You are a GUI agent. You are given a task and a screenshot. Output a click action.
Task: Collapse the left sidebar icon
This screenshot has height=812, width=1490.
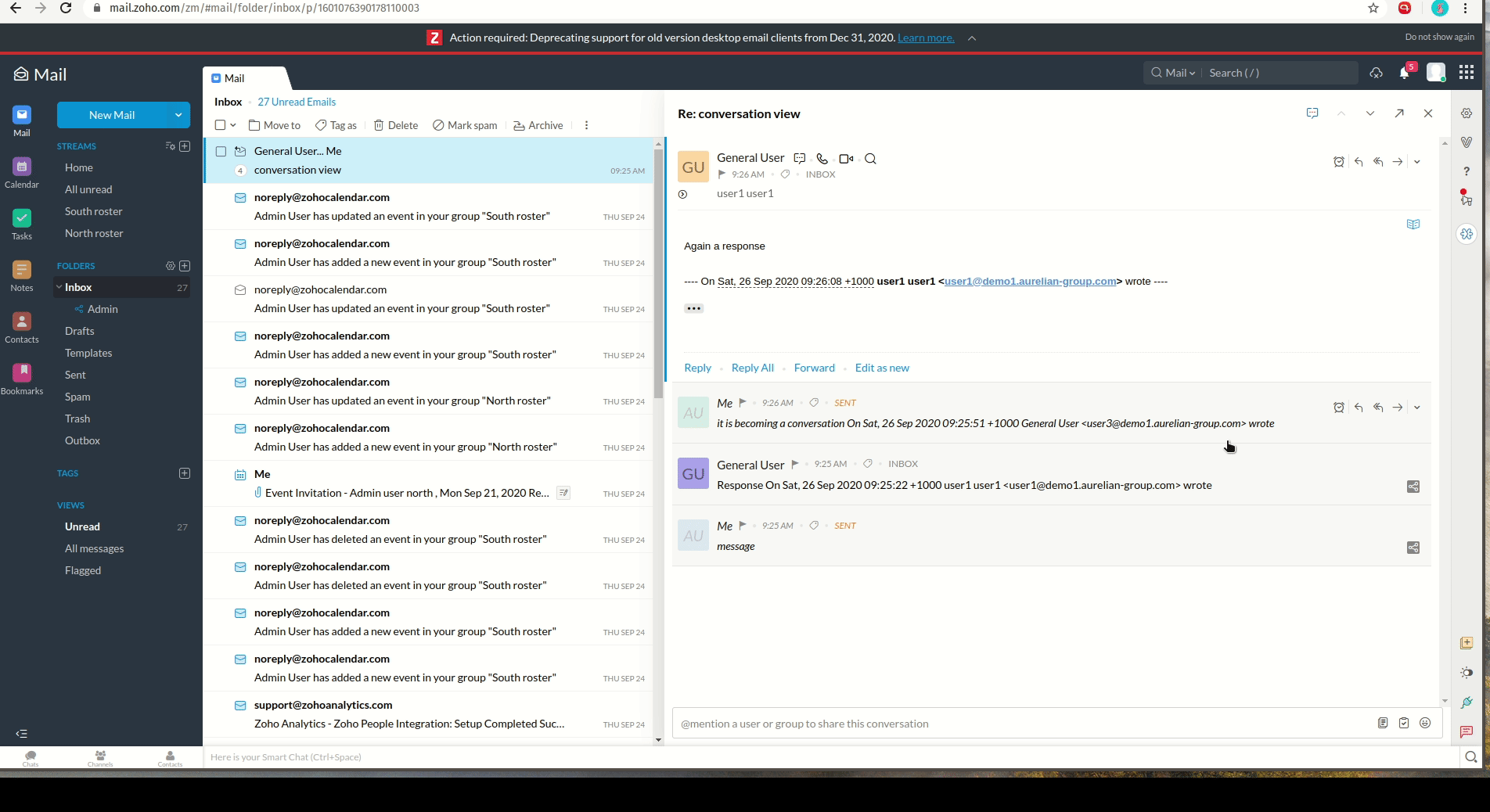point(22,734)
